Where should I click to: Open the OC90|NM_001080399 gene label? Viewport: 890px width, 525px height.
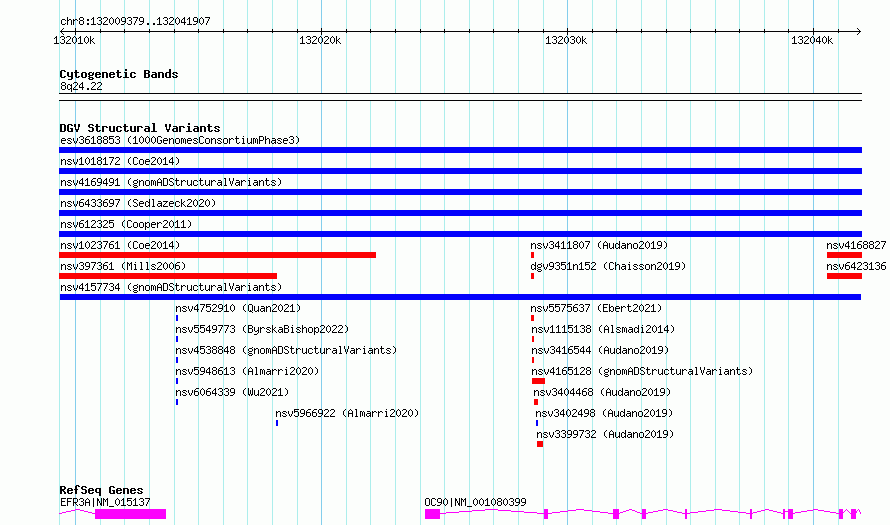476,502
